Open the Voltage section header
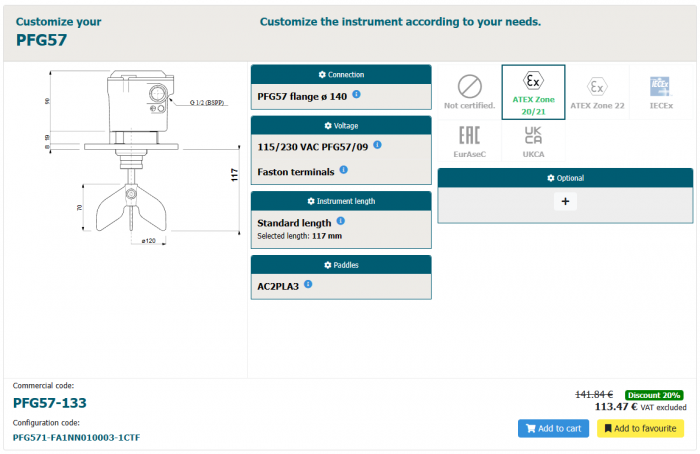Screen dimensions: 700x454 (x=341, y=126)
